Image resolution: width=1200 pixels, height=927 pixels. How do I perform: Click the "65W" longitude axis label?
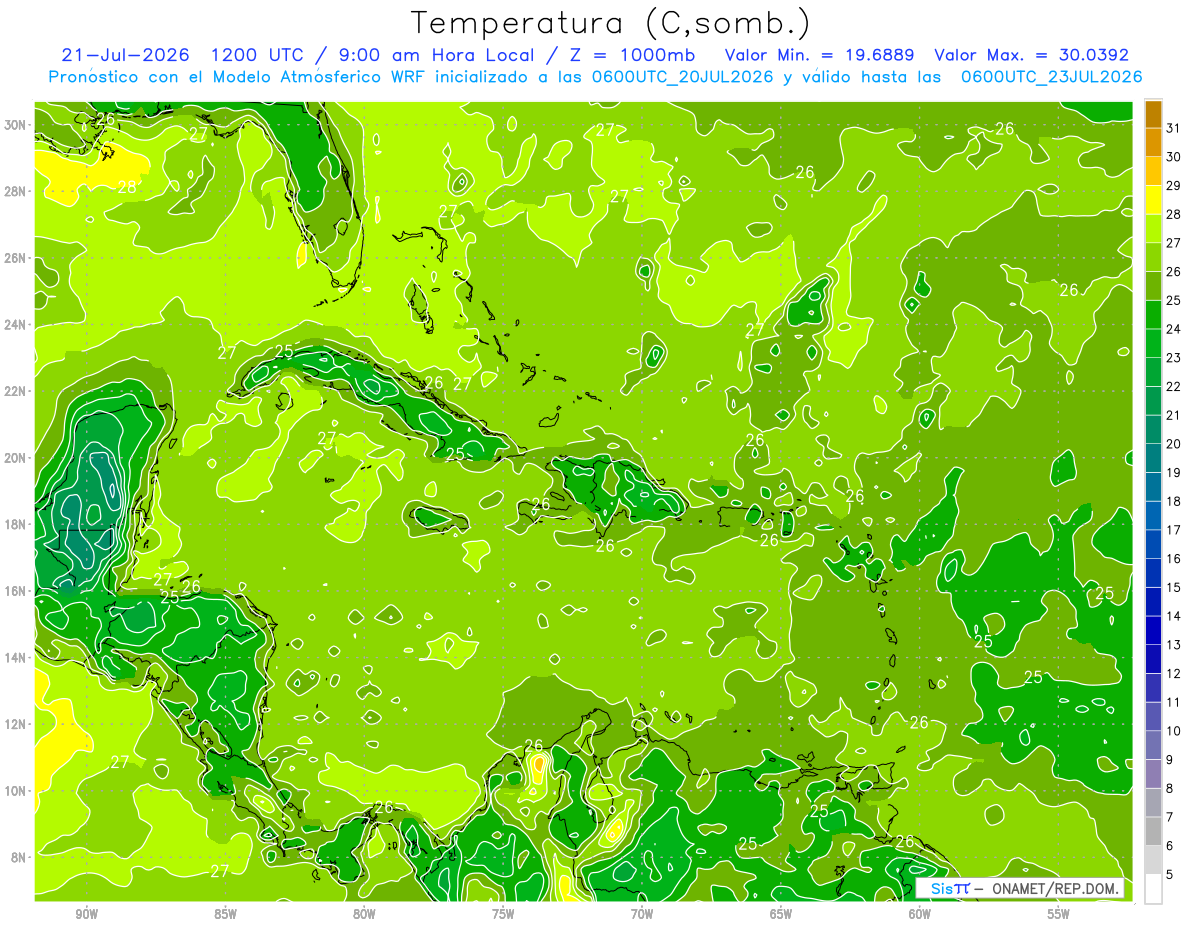click(x=781, y=914)
